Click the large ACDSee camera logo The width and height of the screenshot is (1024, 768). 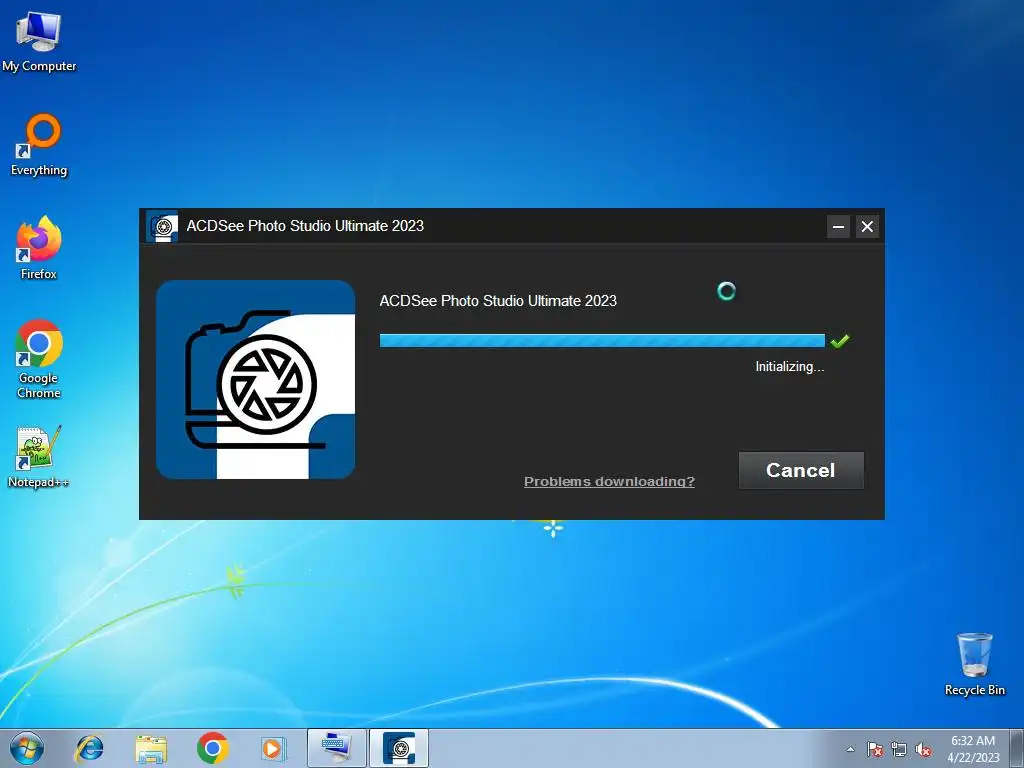click(255, 379)
